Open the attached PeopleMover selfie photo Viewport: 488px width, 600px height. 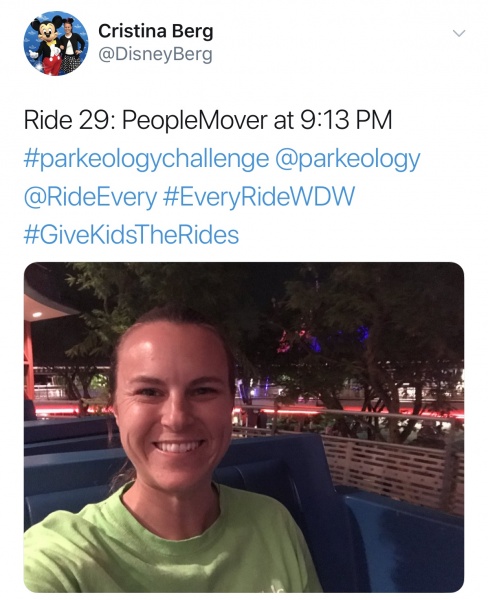pos(244,427)
